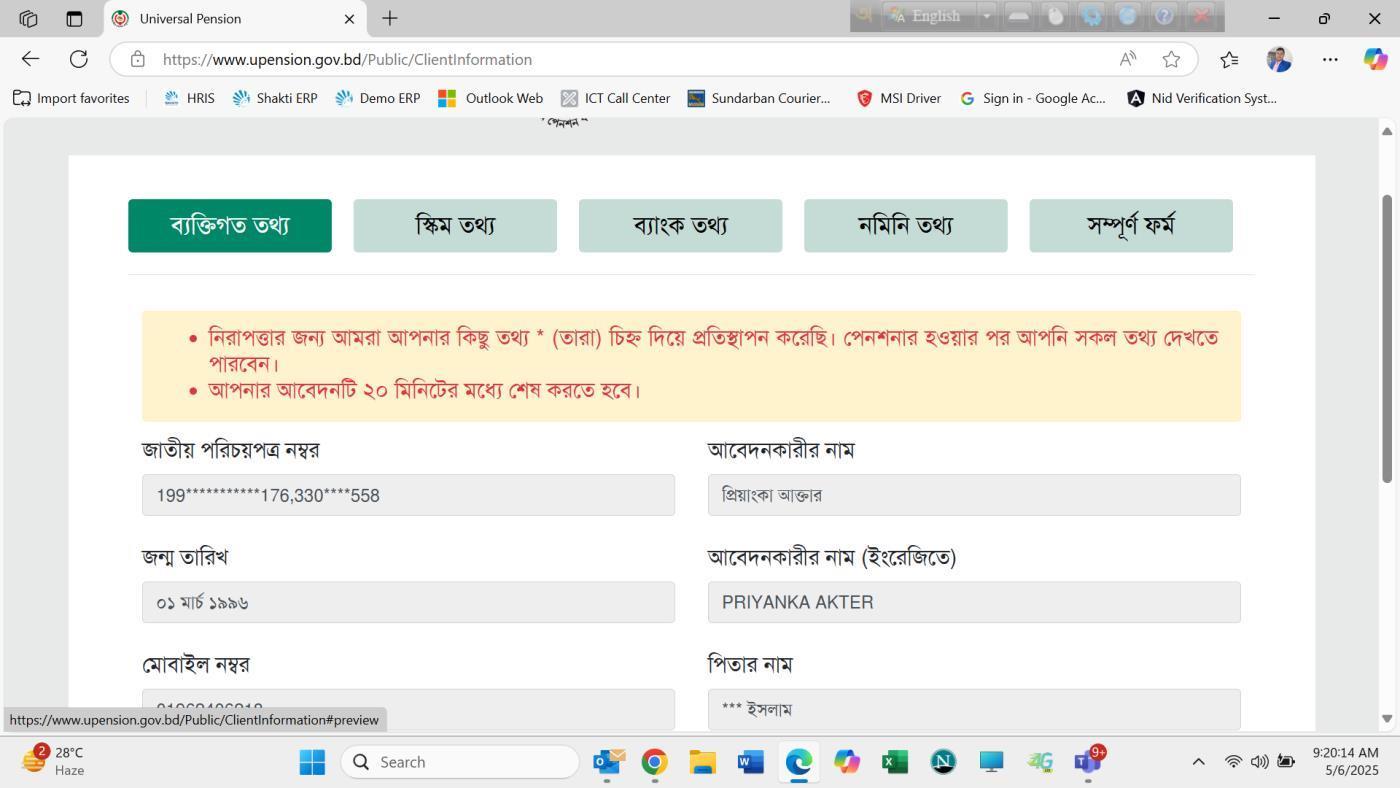Viewport: 1400px width, 788px height.
Task: Go back to the previous page
Action: [x=30, y=59]
